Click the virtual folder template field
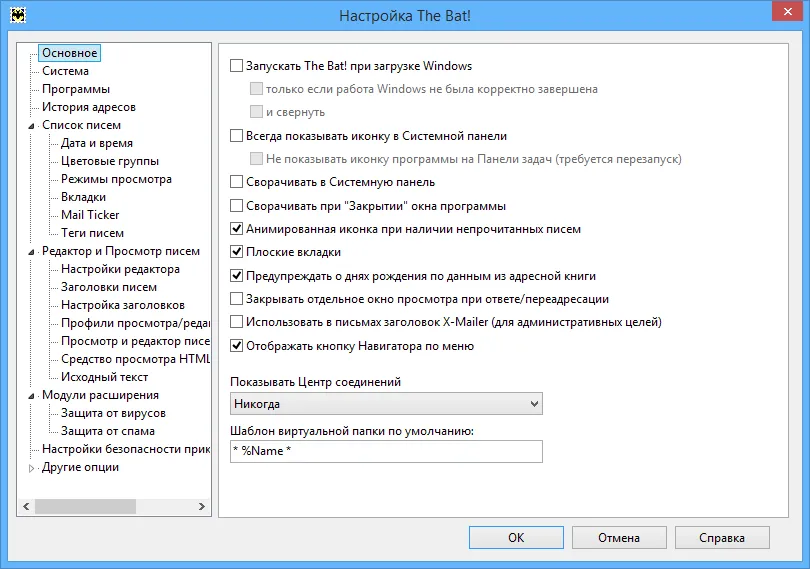 coord(386,451)
